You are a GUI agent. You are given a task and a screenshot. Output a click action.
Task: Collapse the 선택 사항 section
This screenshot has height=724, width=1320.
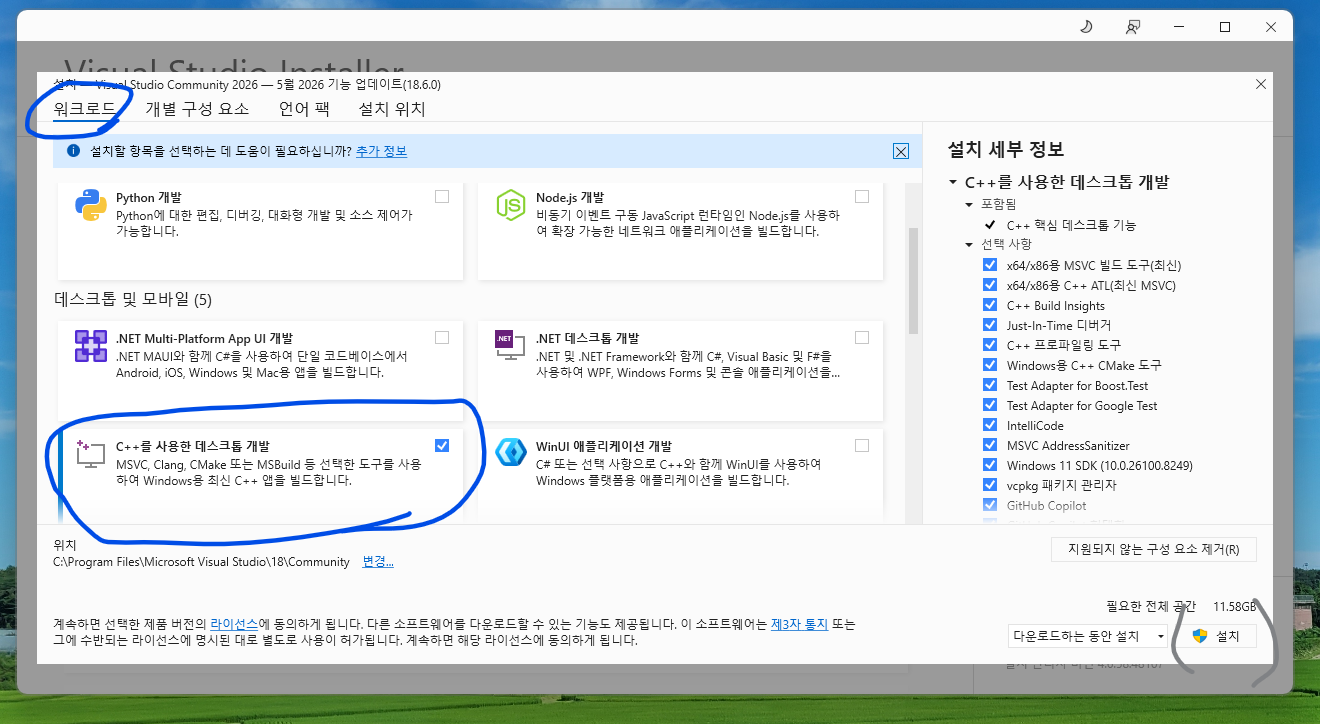(969, 245)
